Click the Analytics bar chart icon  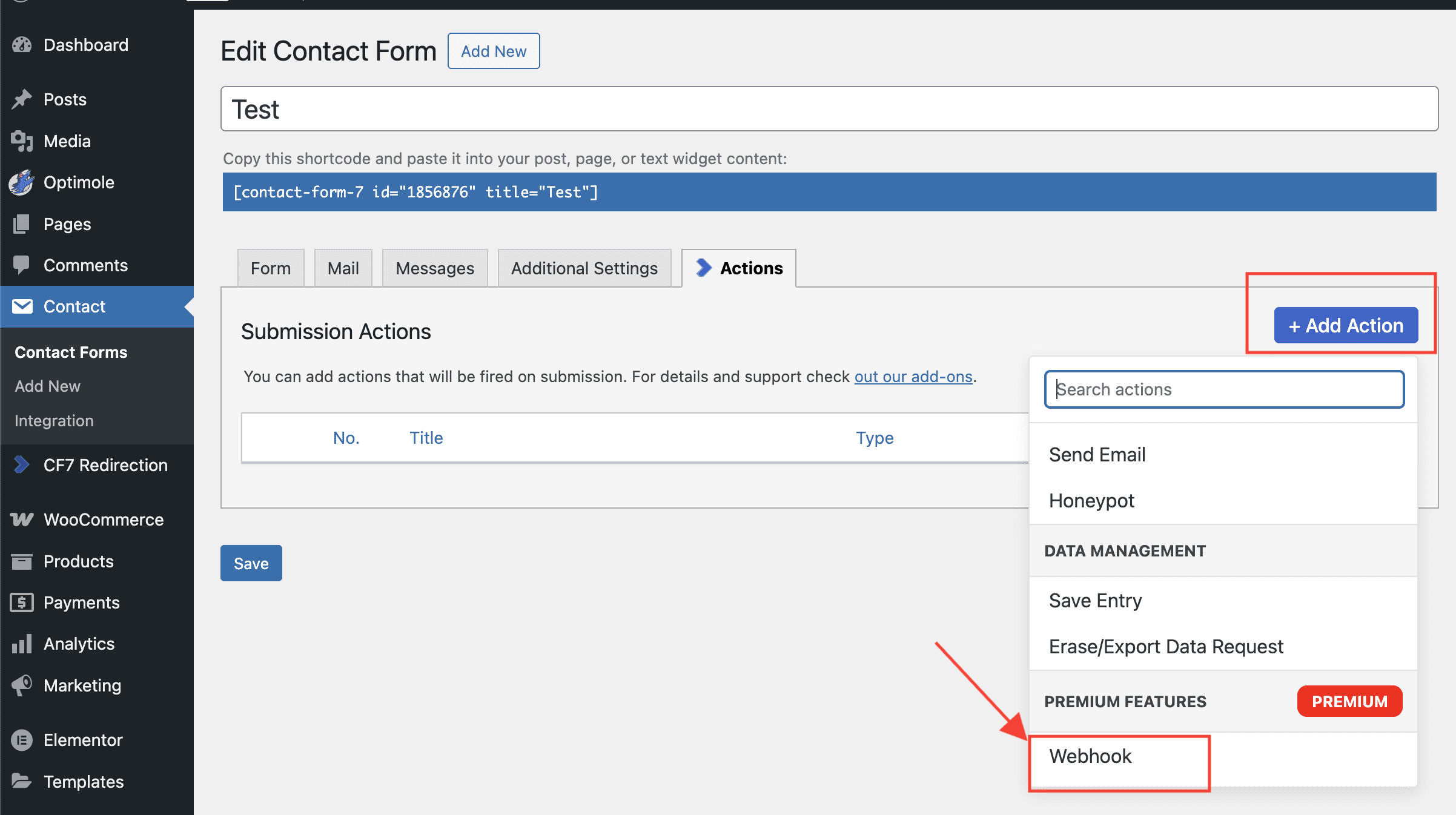tap(22, 644)
